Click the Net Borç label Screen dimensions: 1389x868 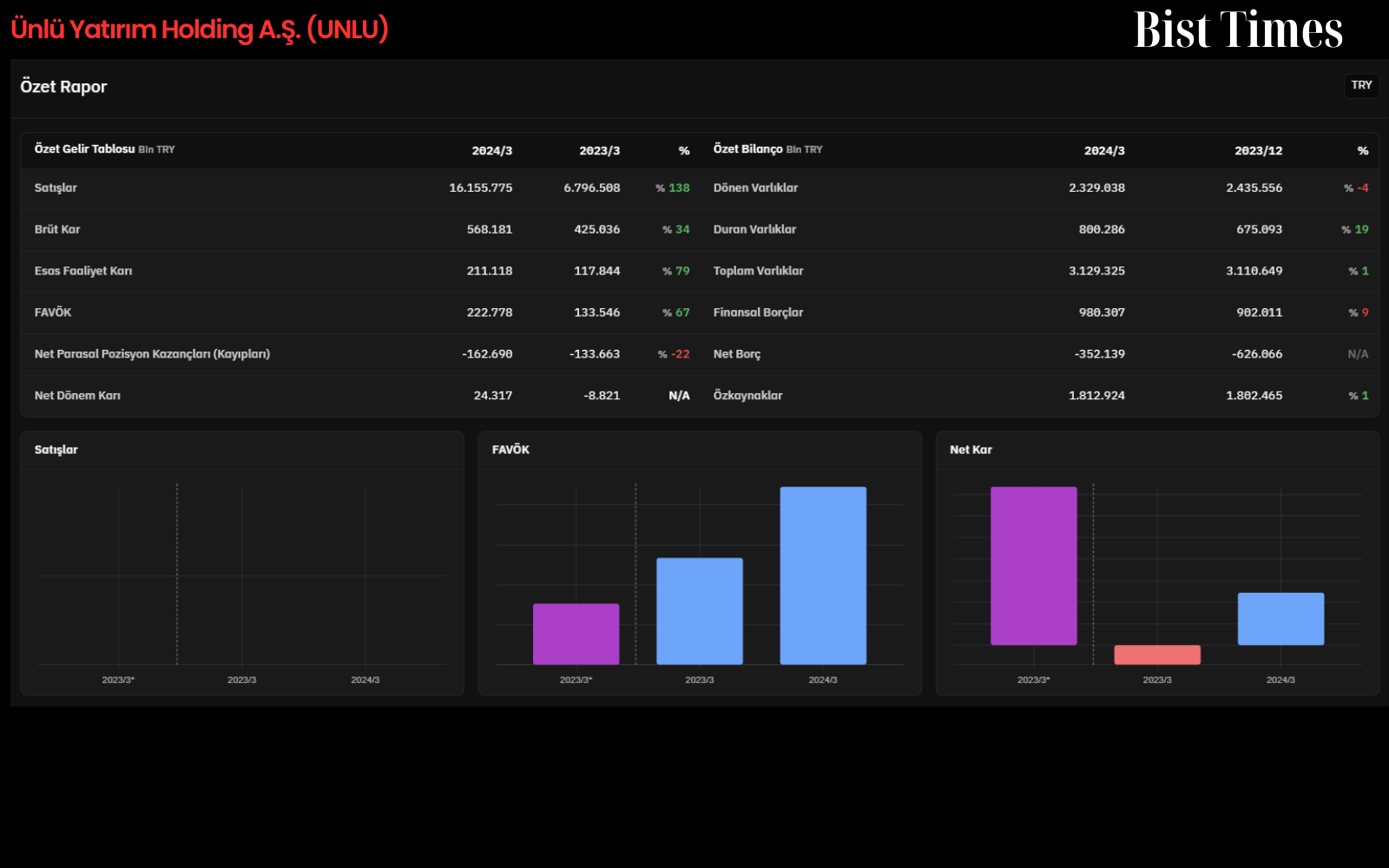point(737,354)
